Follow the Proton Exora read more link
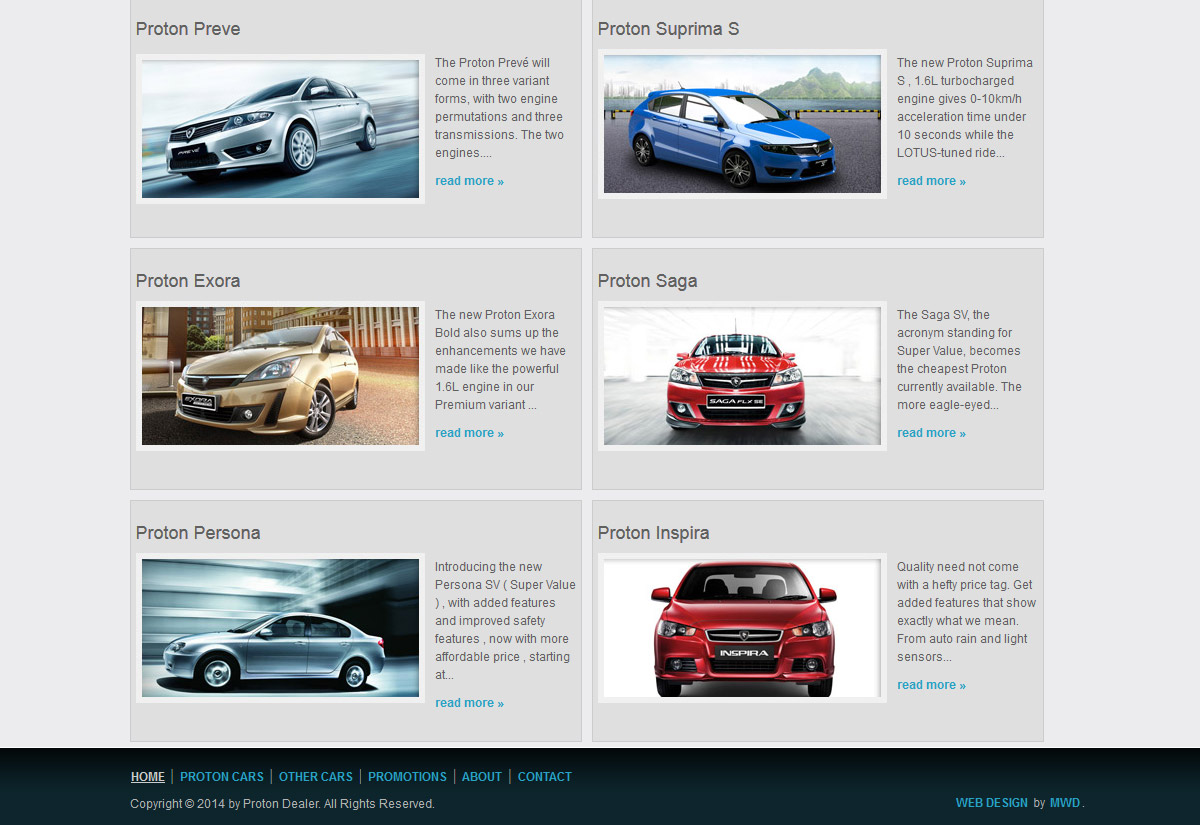1200x825 pixels. tap(469, 433)
